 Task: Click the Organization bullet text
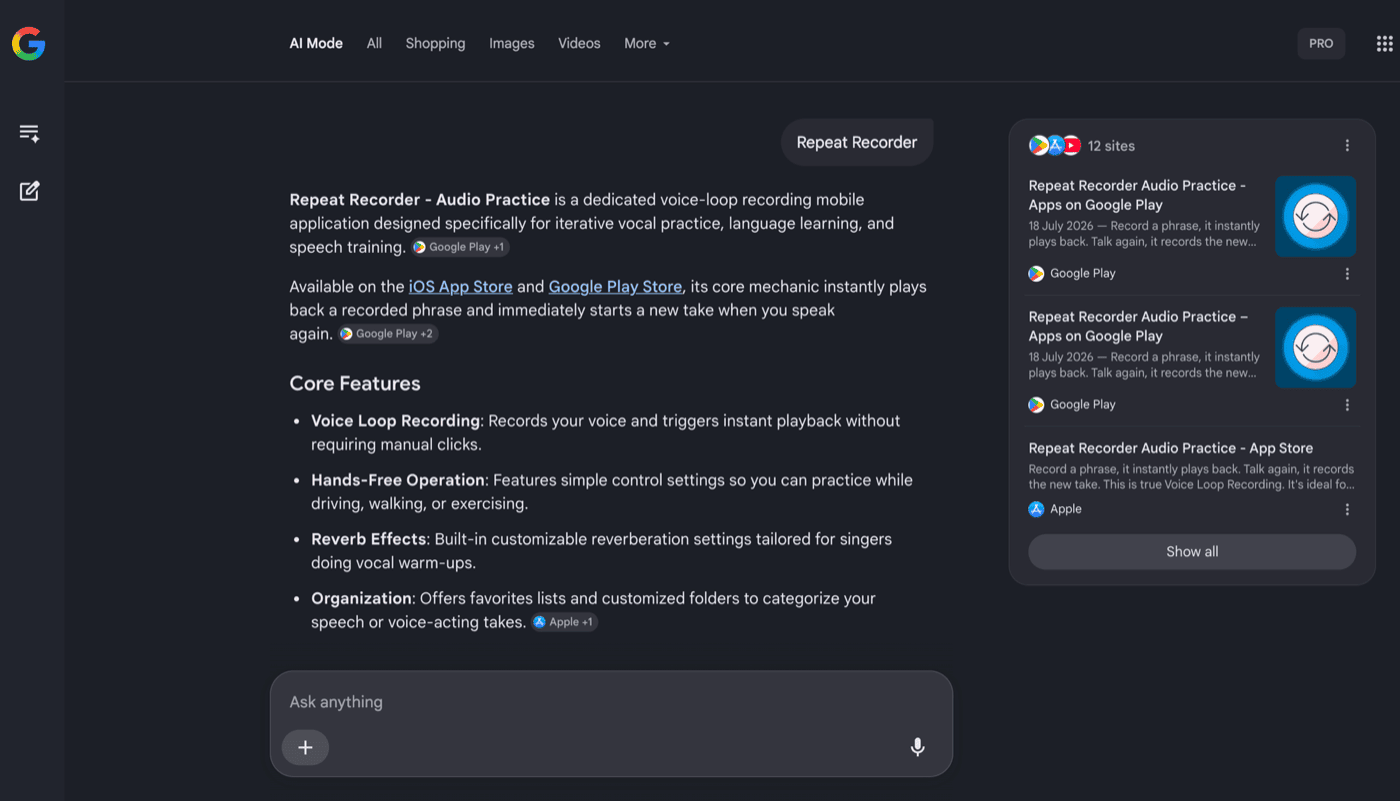593,610
